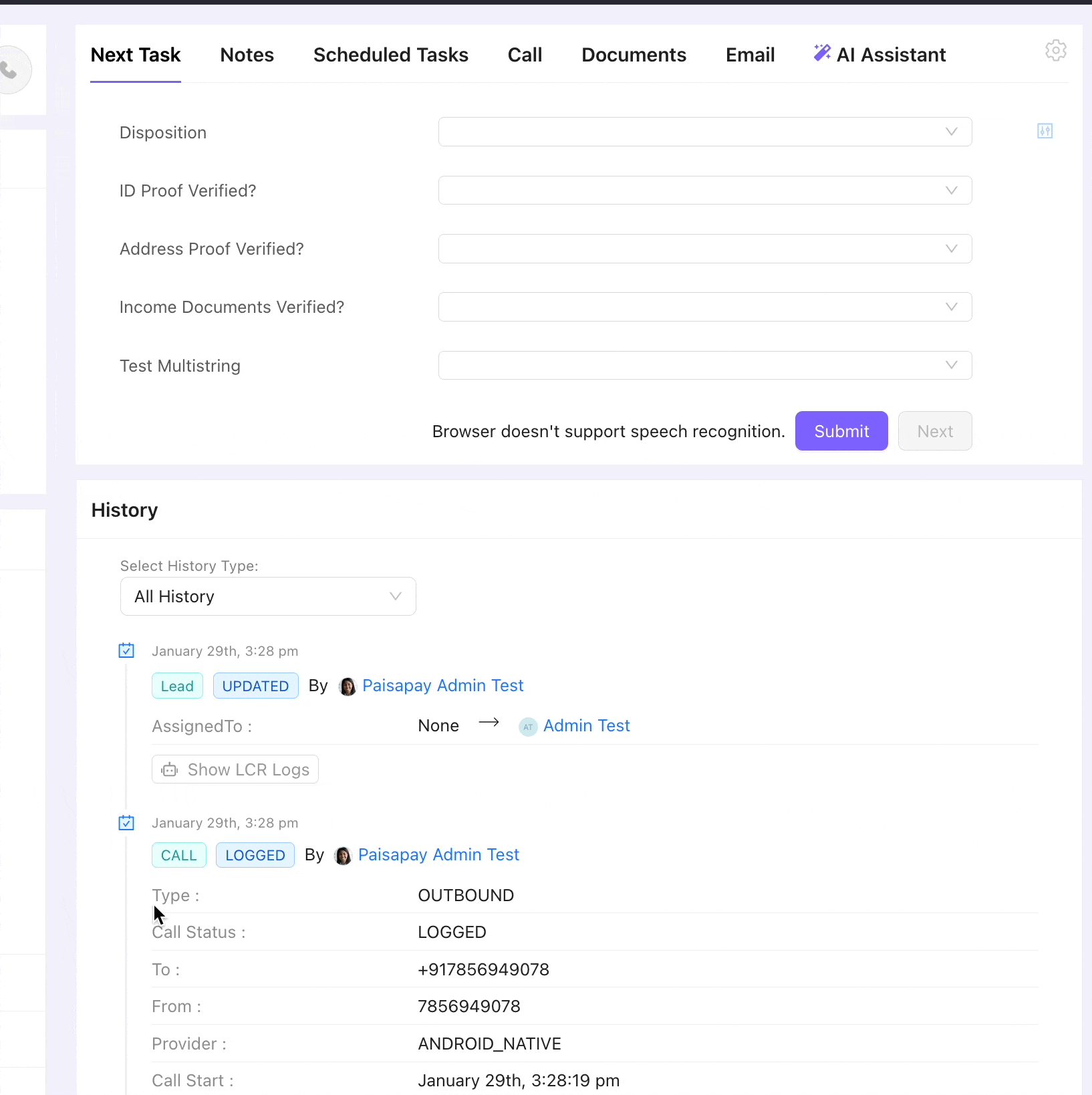Click calendar icon of Lead updated entry
1092x1095 pixels.
126,650
